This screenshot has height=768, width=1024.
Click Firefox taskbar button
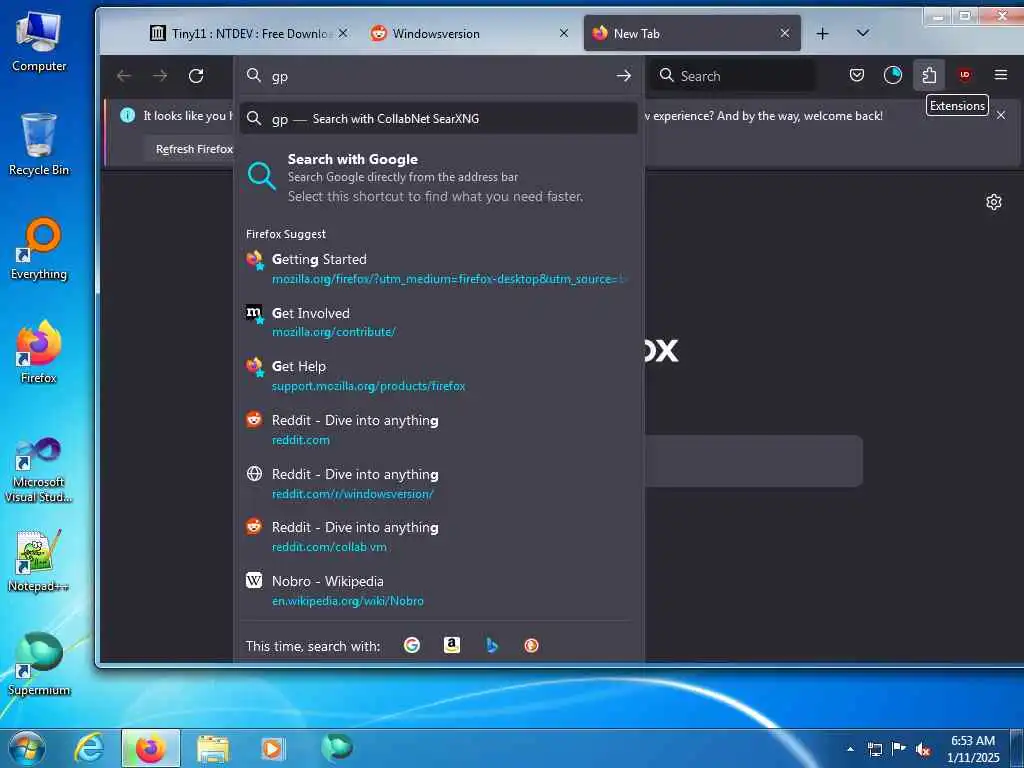point(150,748)
